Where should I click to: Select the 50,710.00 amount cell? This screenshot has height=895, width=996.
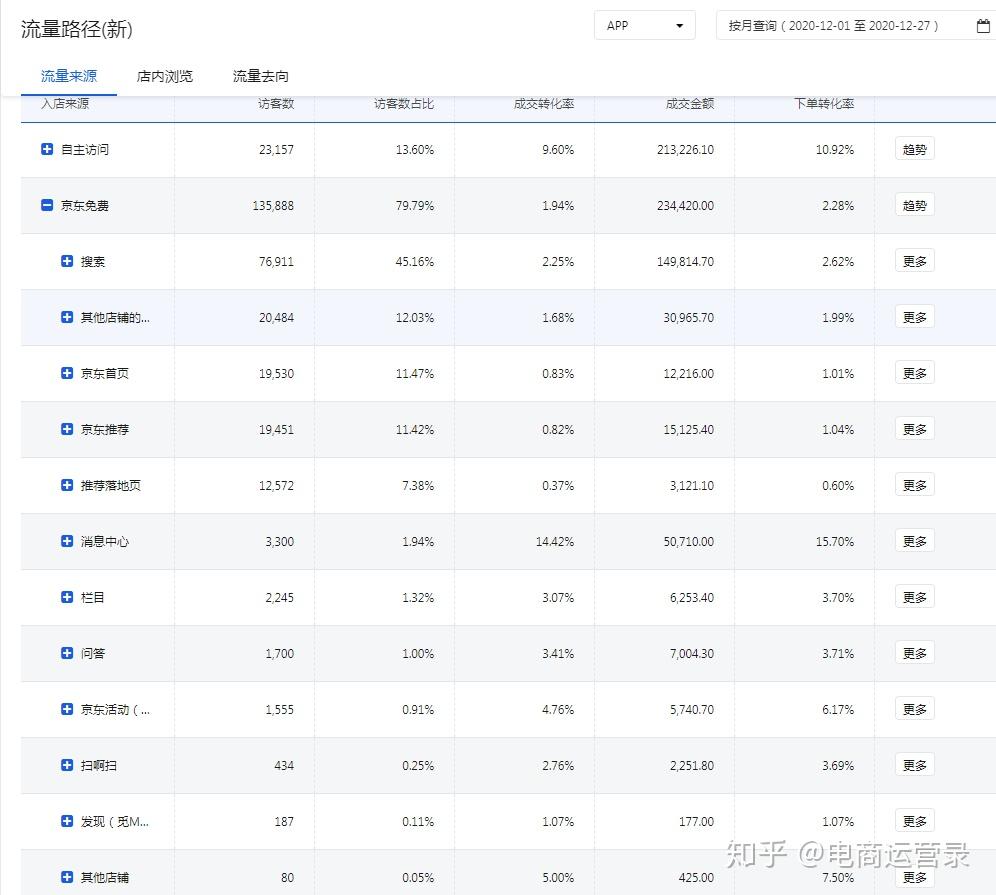point(689,542)
